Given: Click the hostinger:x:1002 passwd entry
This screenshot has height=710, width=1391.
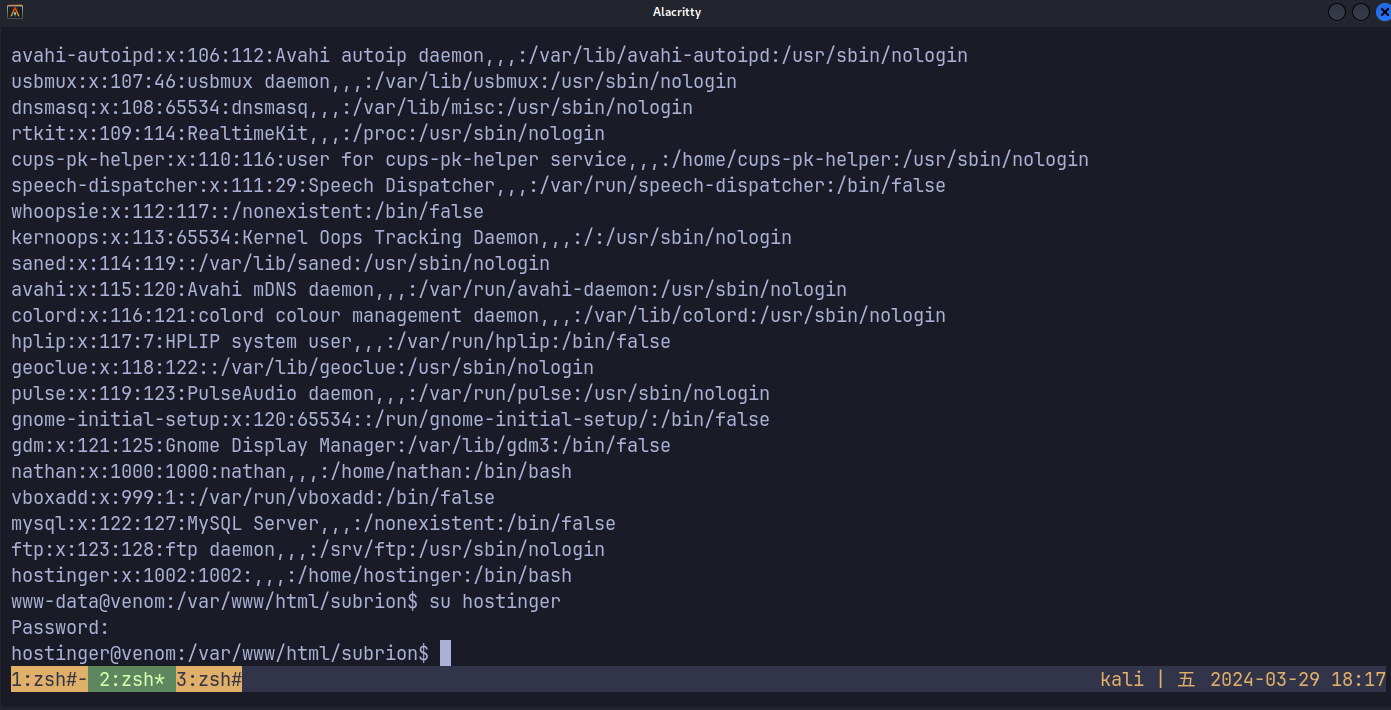Looking at the screenshot, I should [x=291, y=575].
